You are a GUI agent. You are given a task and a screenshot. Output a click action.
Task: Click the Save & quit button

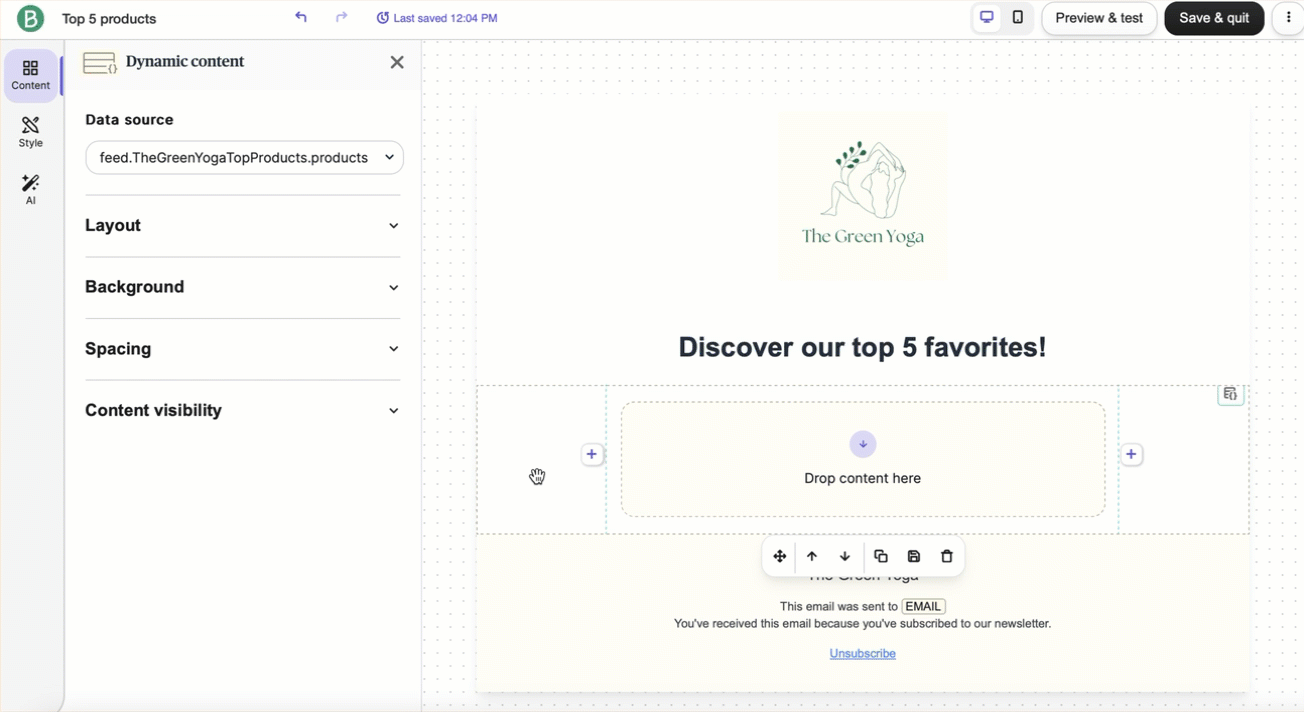tap(1214, 18)
